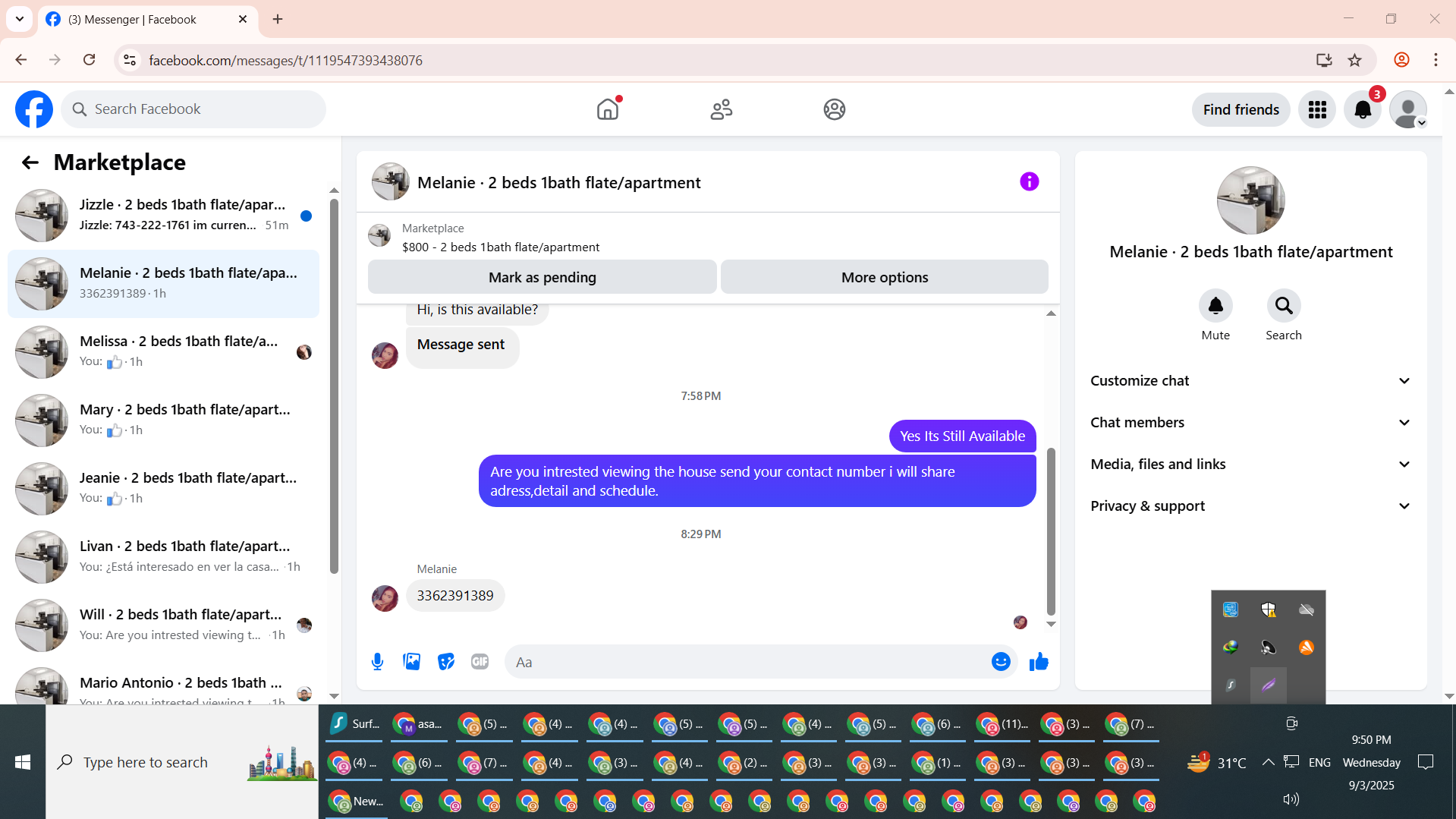1456x819 pixels.
Task: Open Surf... taskbar item
Action: point(355,724)
